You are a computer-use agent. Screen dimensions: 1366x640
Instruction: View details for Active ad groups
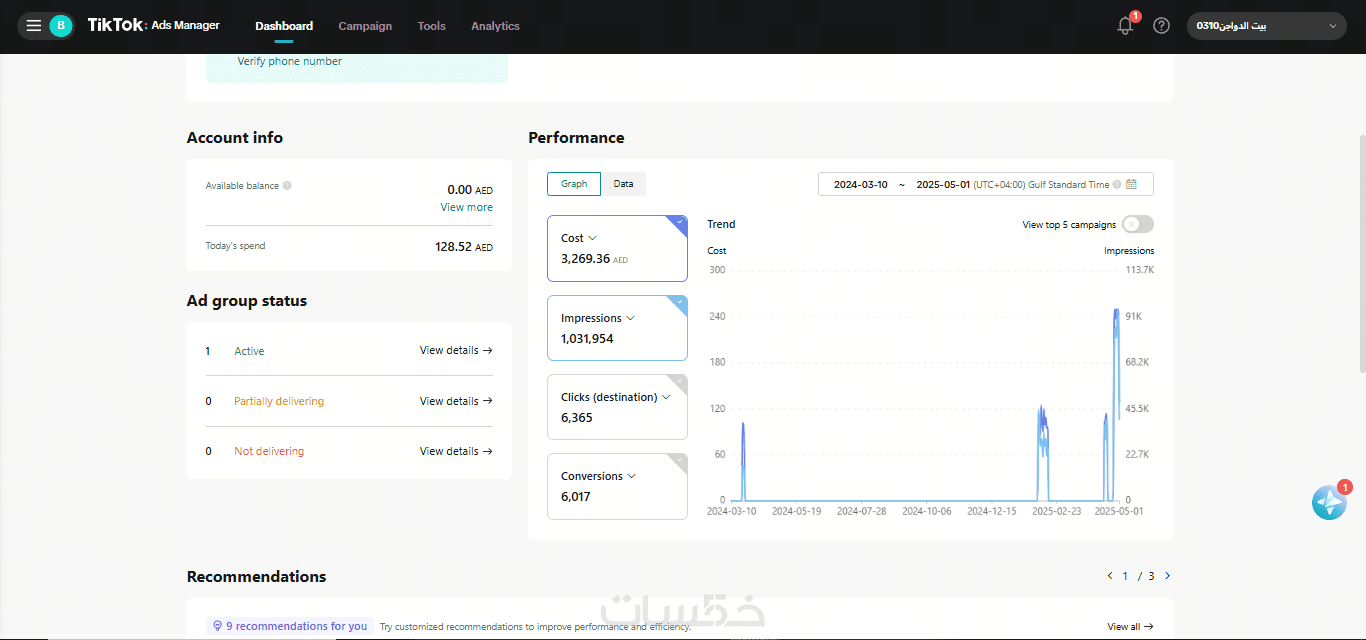tap(456, 351)
